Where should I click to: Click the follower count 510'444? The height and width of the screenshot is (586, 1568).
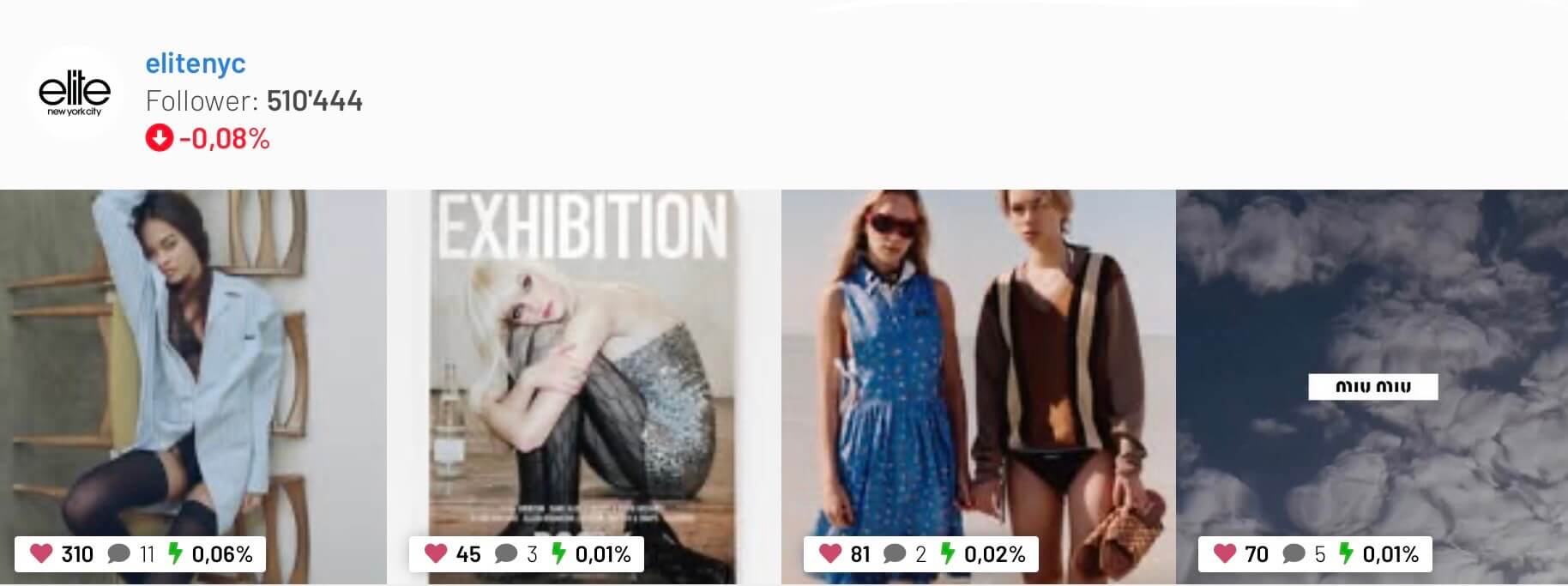tap(315, 101)
